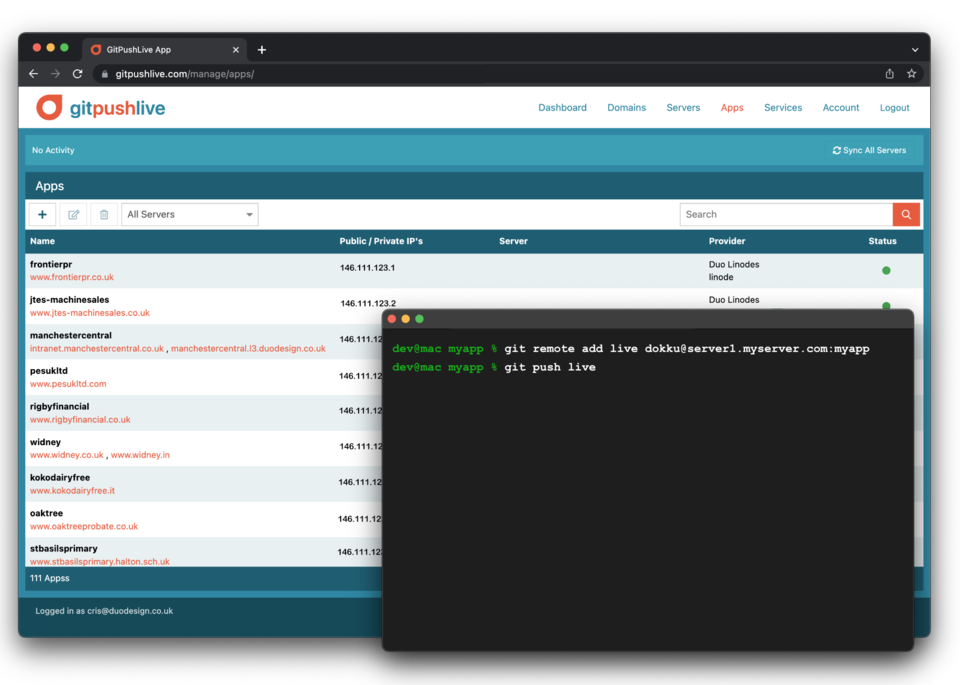Screen dimensions: 960x685
Task: Open the www.oaktreeprobate.co.uk link
Action: point(84,526)
